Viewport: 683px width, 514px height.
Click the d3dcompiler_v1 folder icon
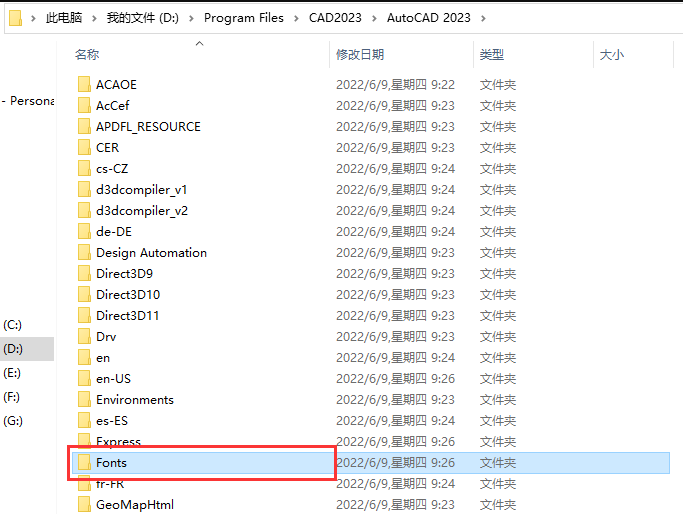(84, 189)
